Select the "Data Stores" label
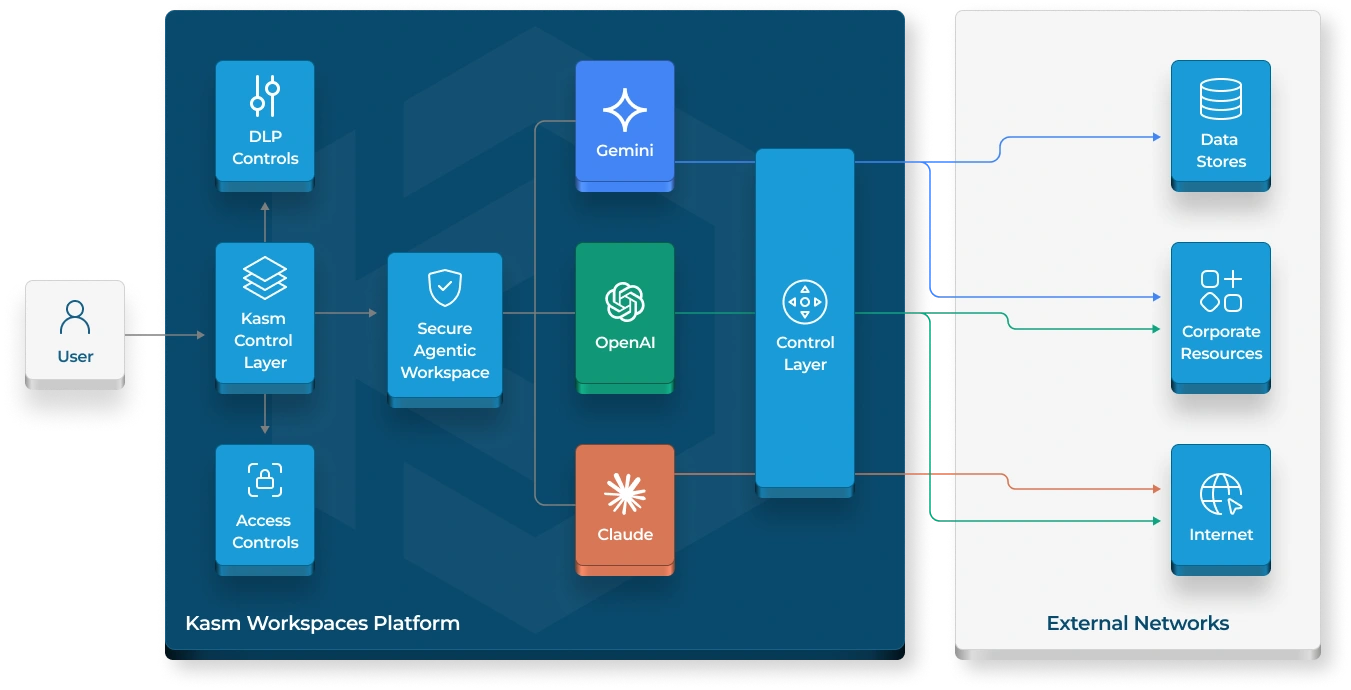Viewport: 1351px width, 690px height. click(x=1221, y=150)
